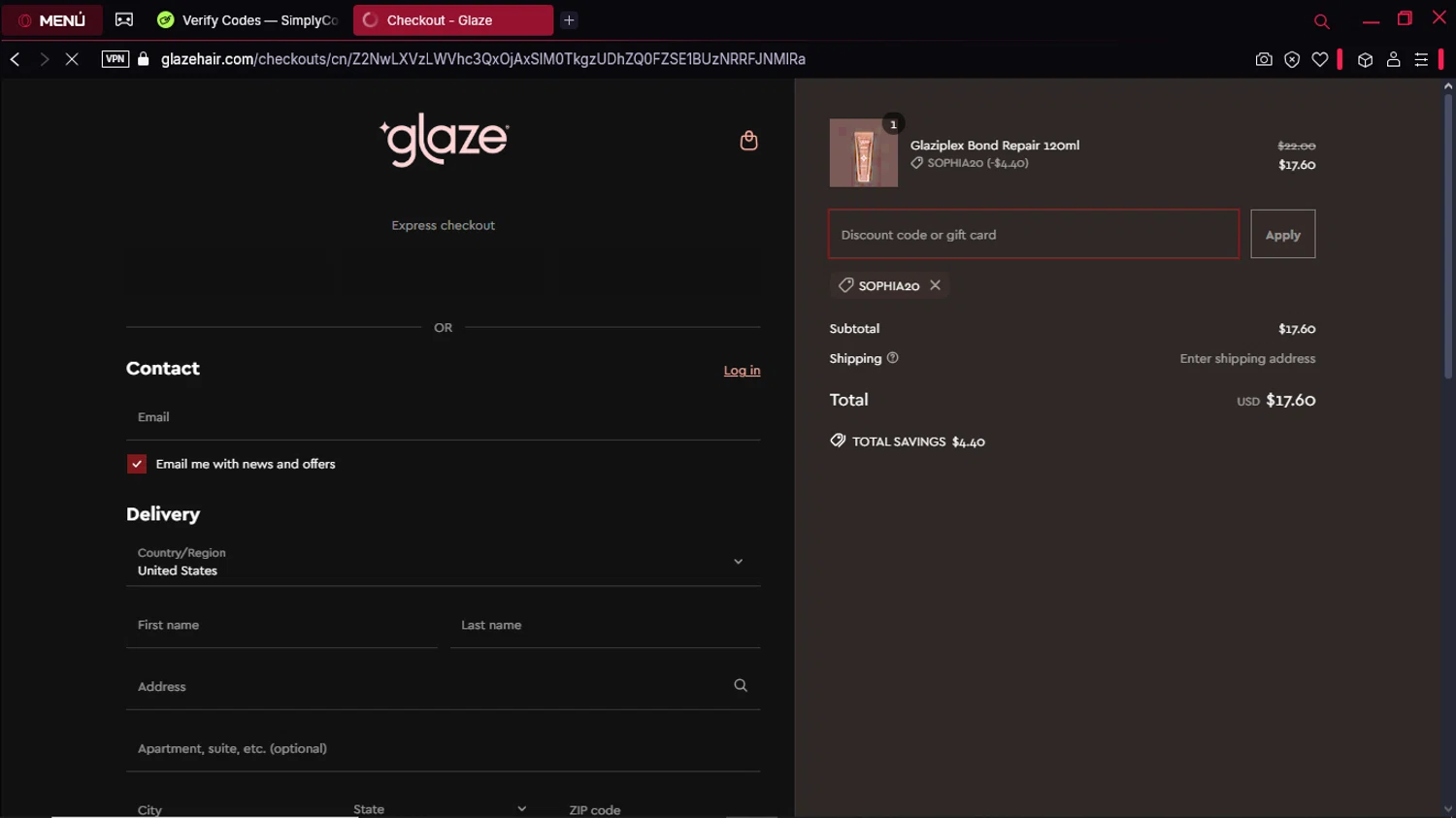Click the Glaze logo
Image resolution: width=1456 pixels, height=818 pixels.
click(444, 140)
